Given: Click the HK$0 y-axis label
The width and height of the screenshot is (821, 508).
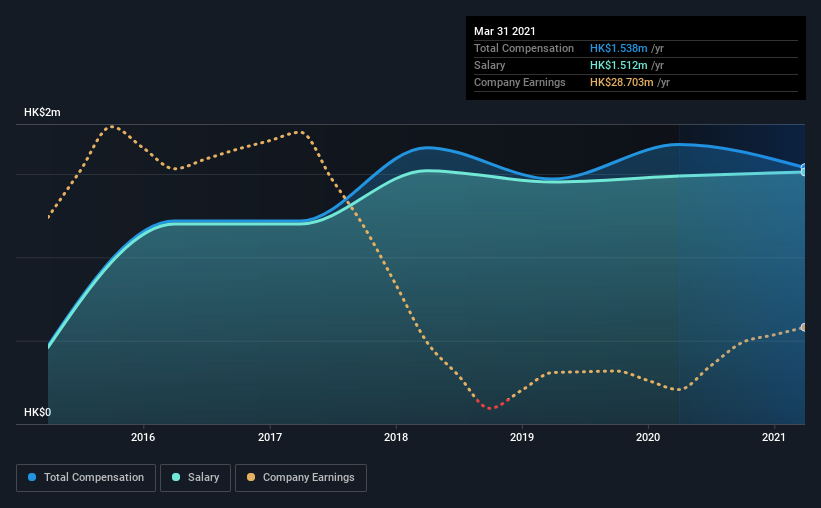Looking at the screenshot, I should point(38,412).
